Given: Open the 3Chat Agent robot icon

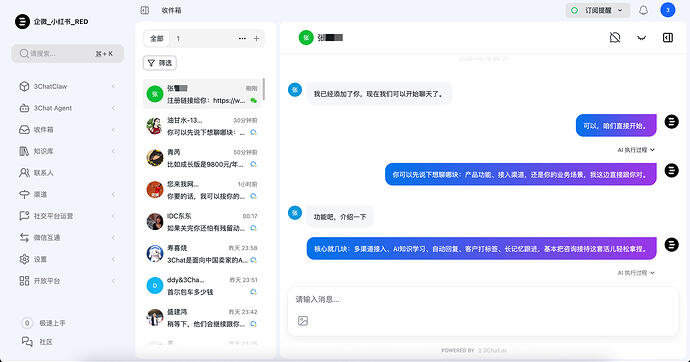Looking at the screenshot, I should 24,108.
